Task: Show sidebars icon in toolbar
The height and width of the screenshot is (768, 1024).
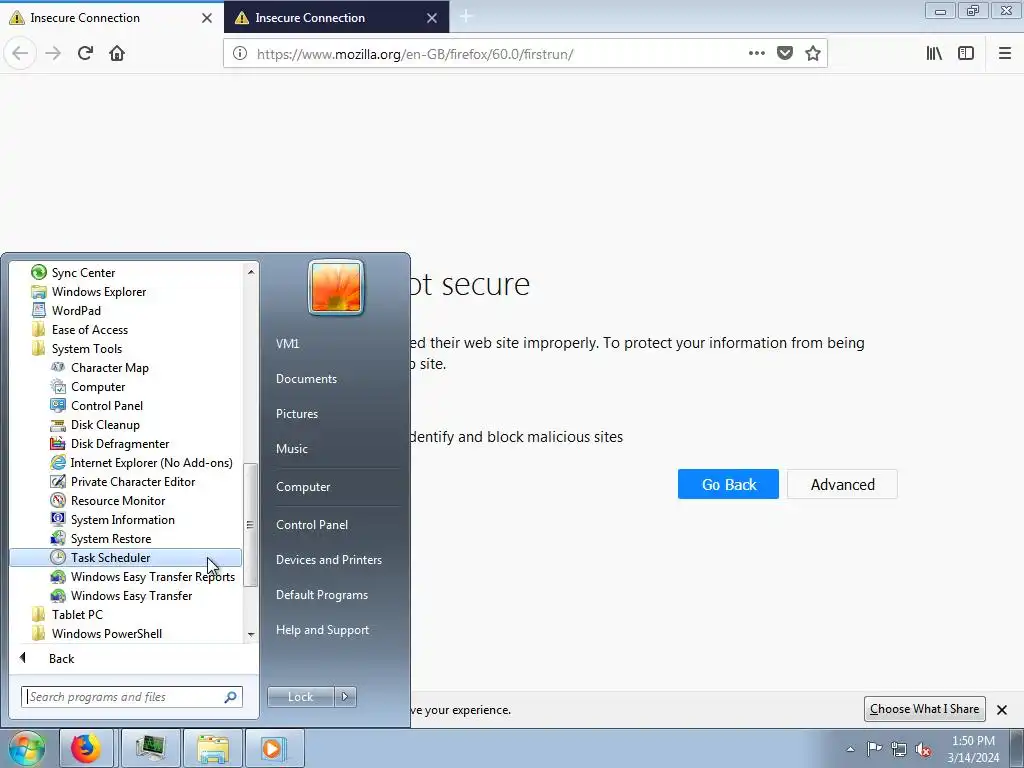Action: [x=966, y=54]
